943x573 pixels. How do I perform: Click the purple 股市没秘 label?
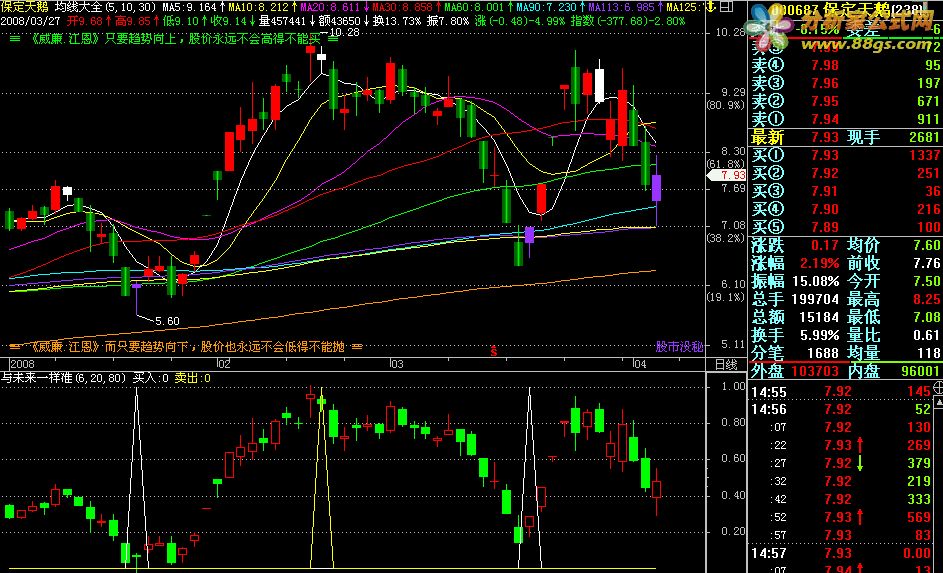[679, 347]
